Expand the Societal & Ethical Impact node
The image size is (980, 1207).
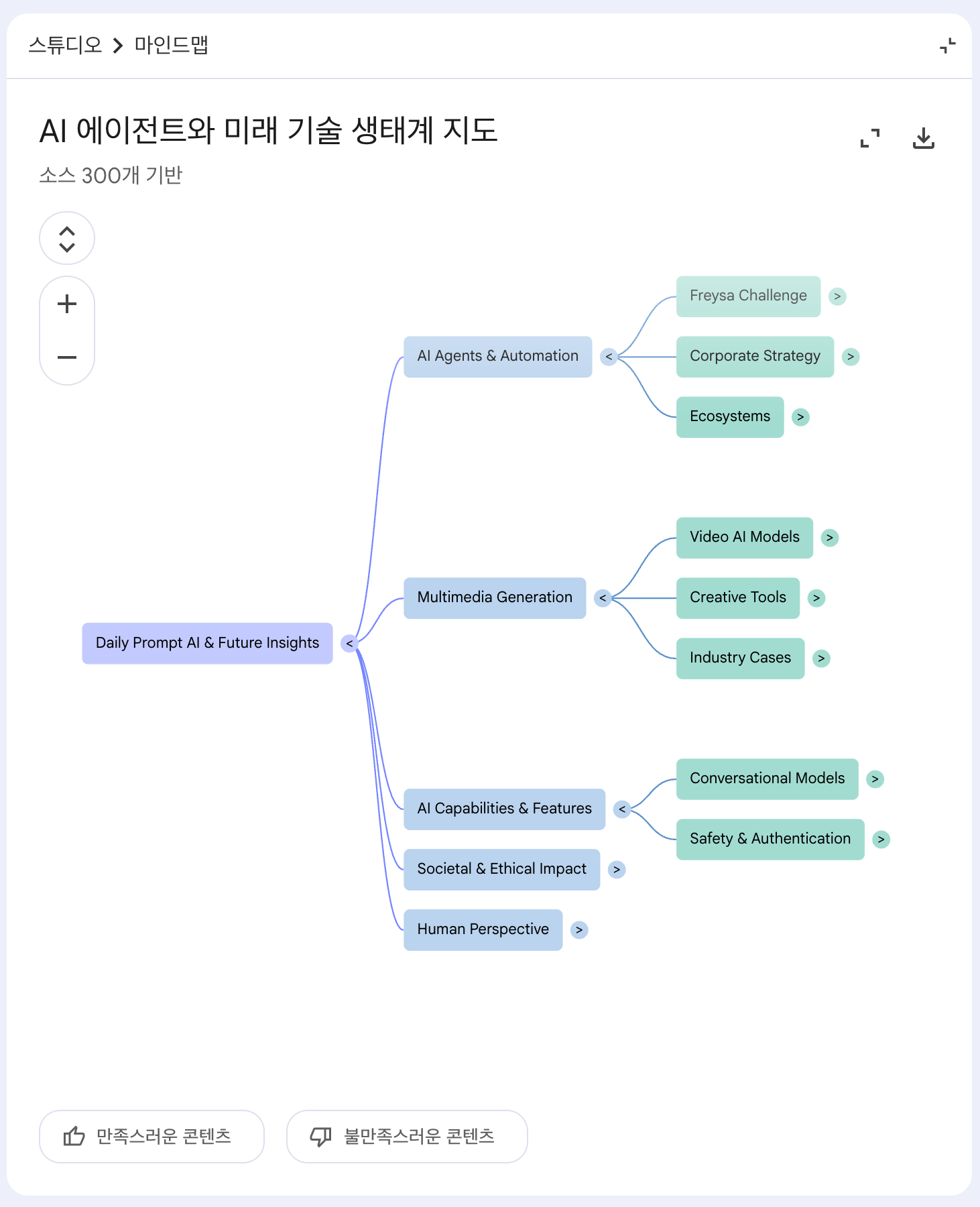pyautogui.click(x=617, y=870)
